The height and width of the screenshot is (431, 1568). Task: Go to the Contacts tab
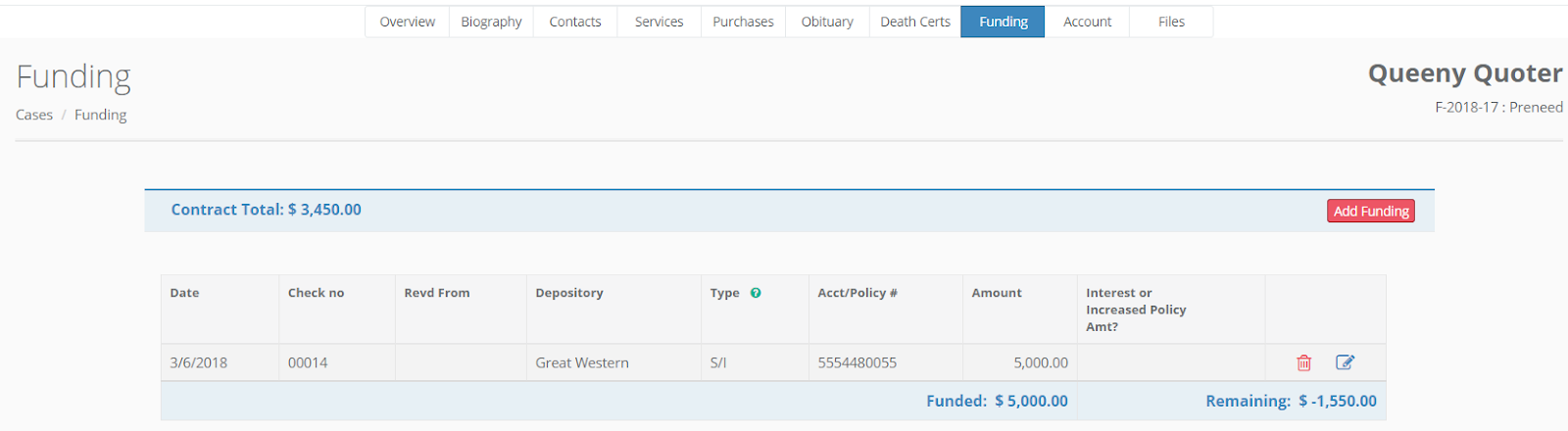pos(575,22)
